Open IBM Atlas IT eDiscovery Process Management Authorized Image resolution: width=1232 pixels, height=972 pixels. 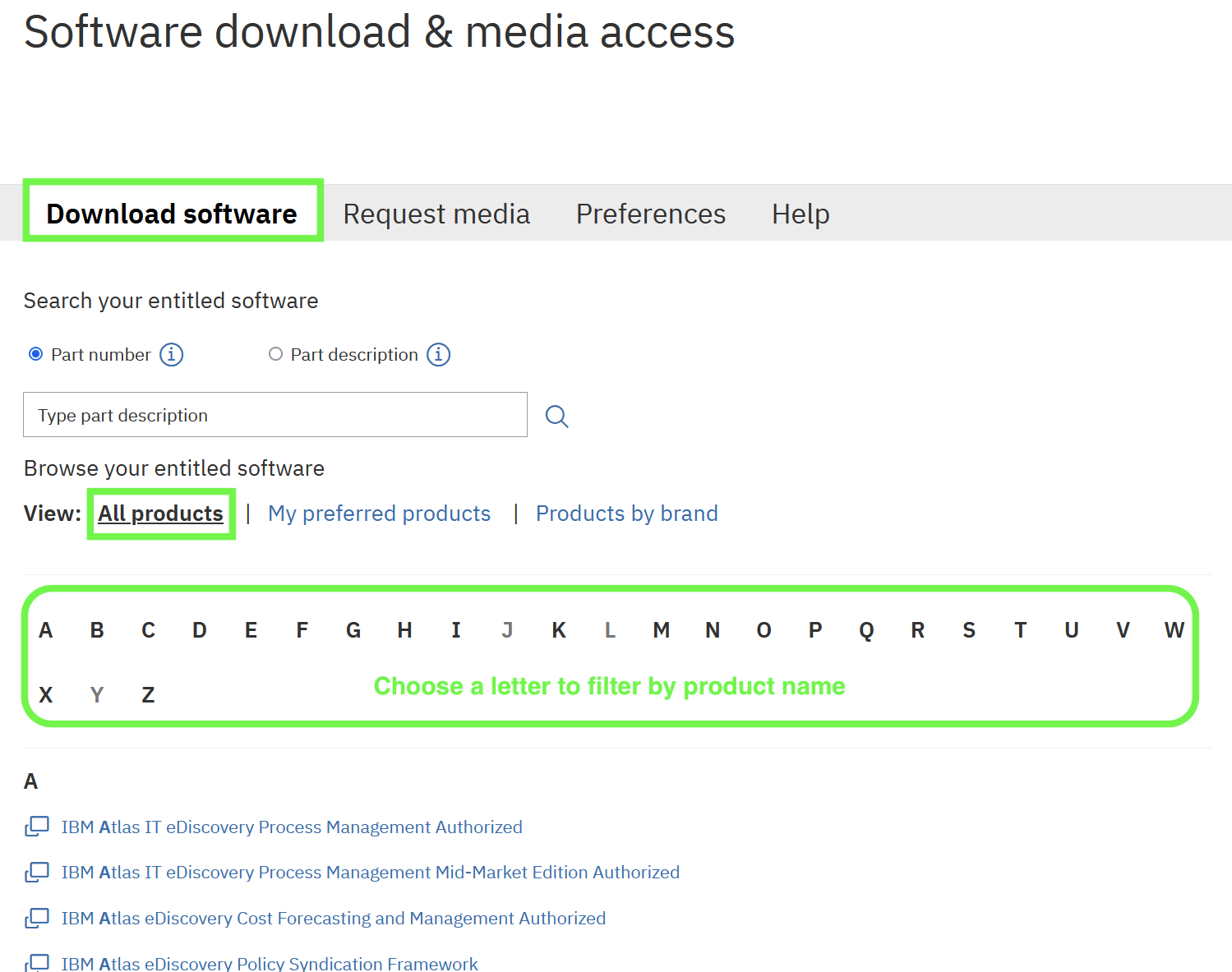point(292,827)
